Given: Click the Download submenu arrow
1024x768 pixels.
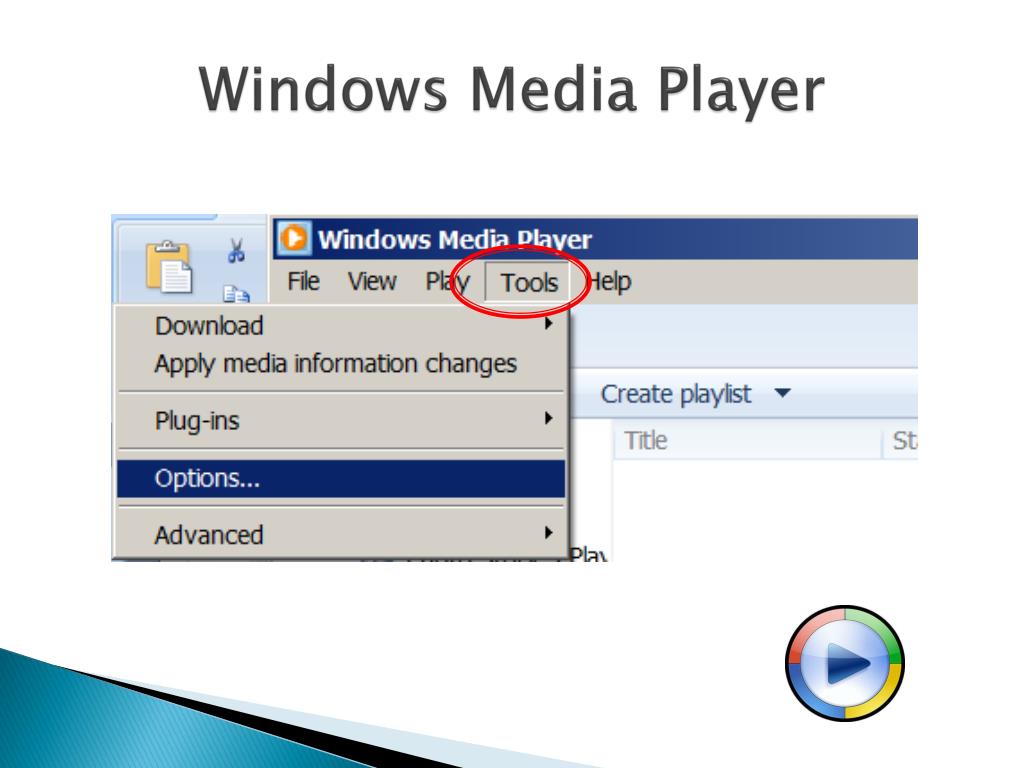Looking at the screenshot, I should pos(549,323).
